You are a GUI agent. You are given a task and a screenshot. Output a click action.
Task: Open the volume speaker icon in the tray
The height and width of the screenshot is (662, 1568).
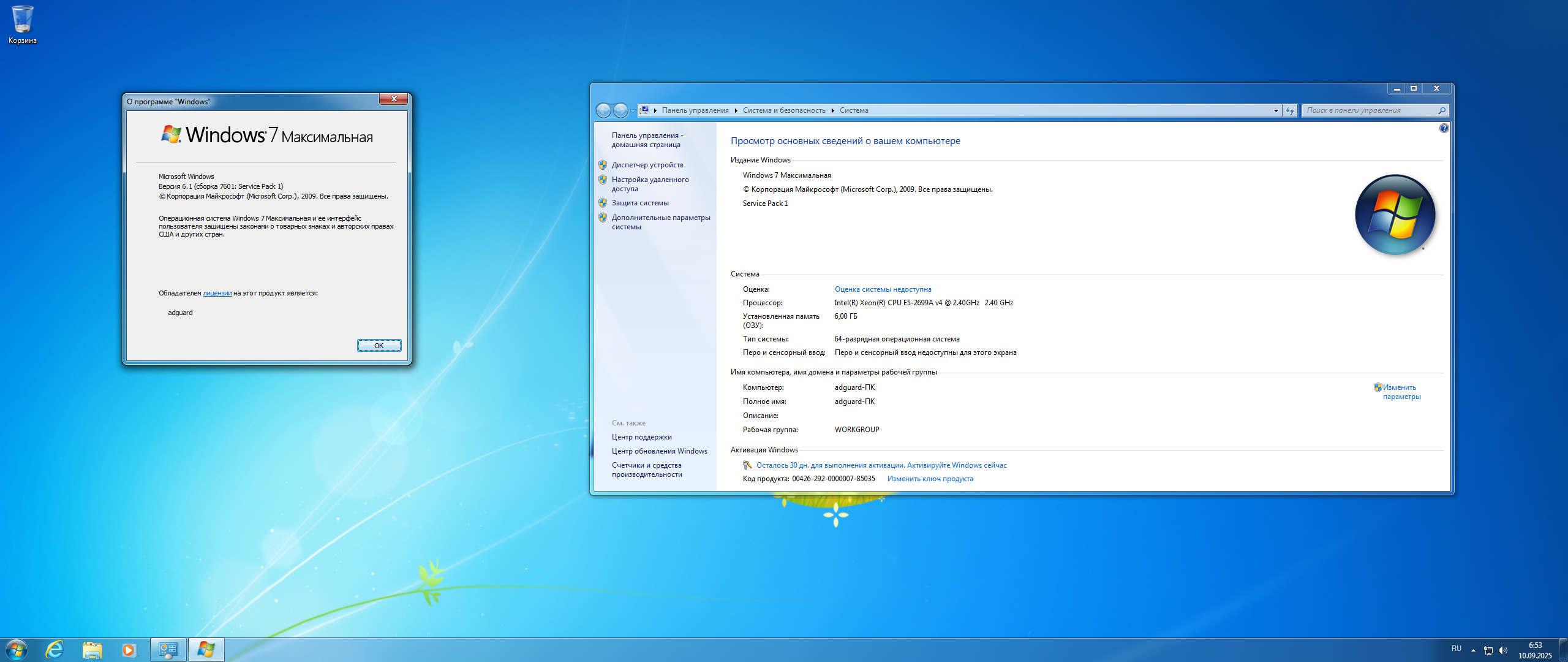(x=1502, y=650)
